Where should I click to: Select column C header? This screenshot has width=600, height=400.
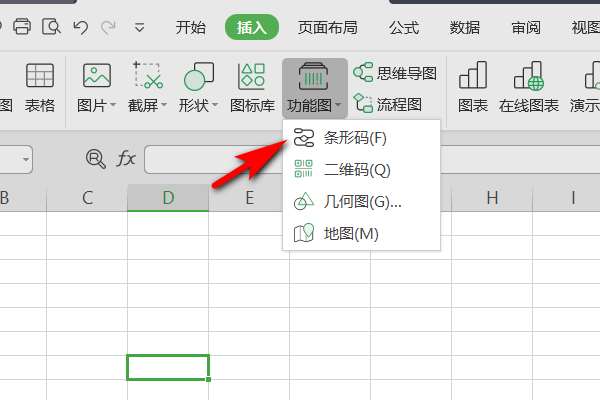(87, 198)
